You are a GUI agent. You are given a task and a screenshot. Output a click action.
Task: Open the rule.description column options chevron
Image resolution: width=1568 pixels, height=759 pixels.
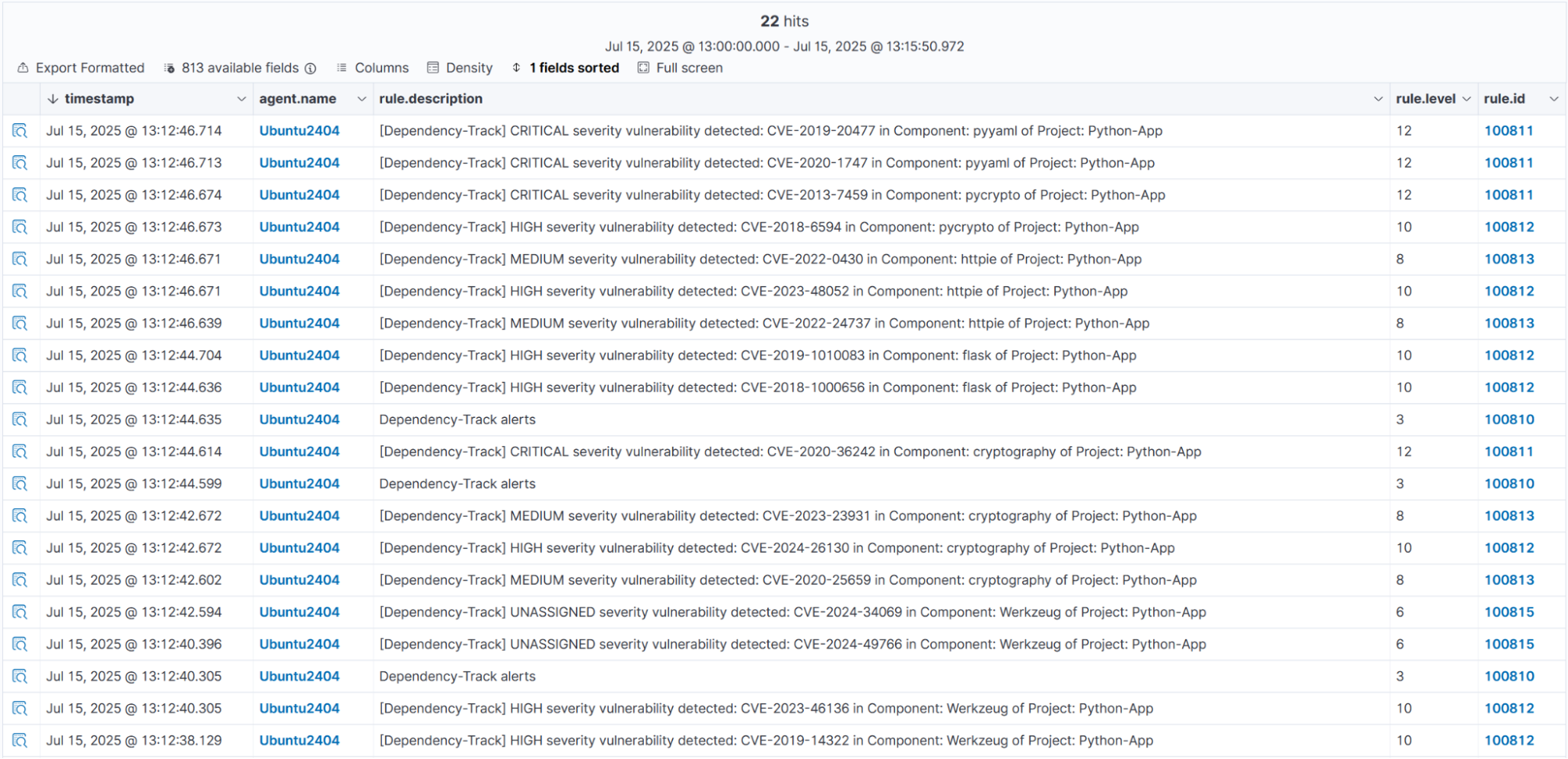(1378, 99)
